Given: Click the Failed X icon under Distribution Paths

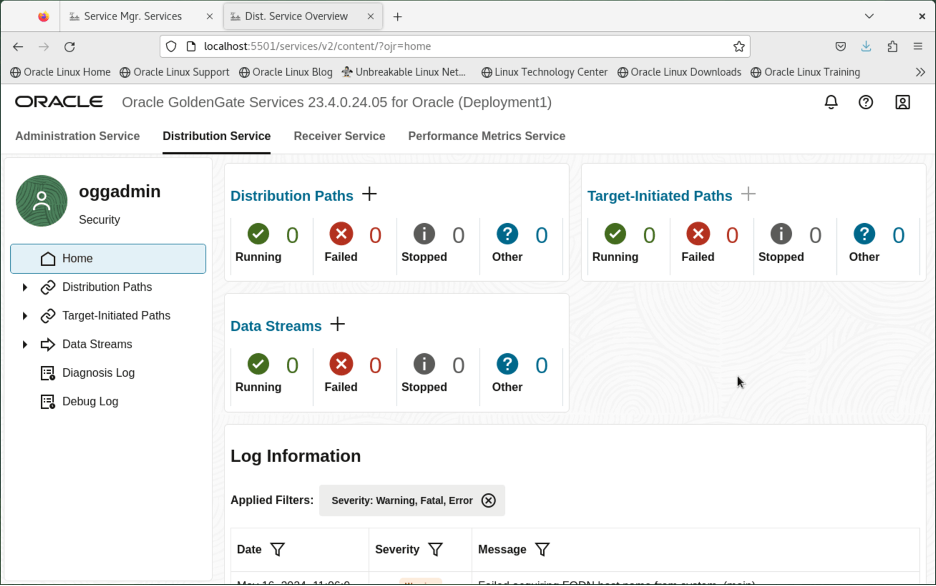Looking at the screenshot, I should [x=341, y=234].
